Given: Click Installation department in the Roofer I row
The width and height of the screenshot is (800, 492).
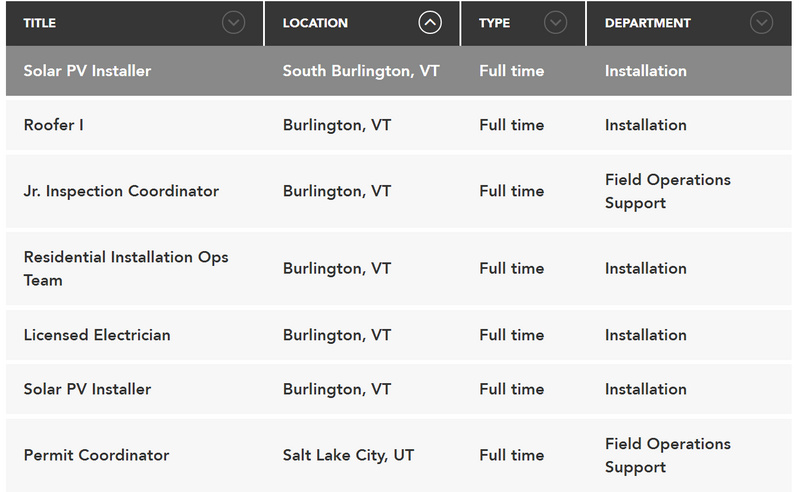Looking at the screenshot, I should [645, 125].
